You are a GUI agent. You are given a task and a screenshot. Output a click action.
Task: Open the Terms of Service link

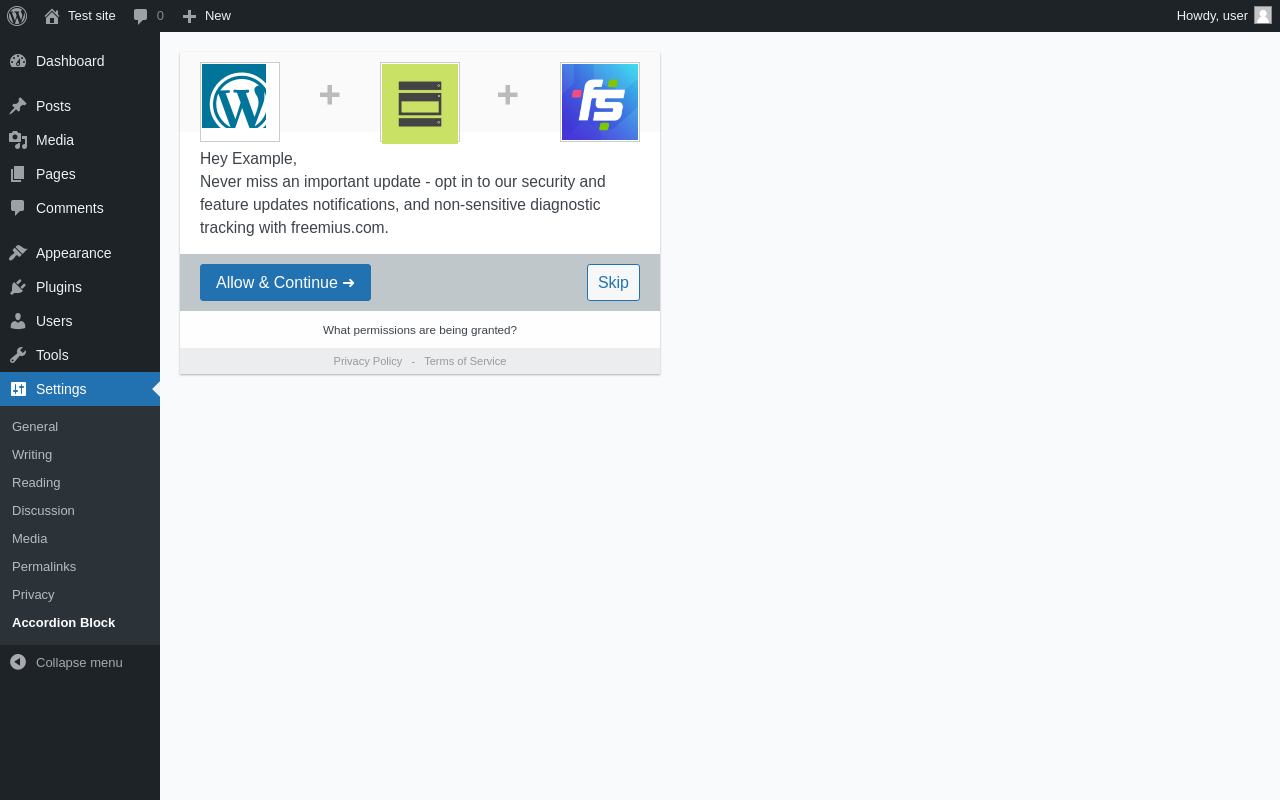point(465,361)
